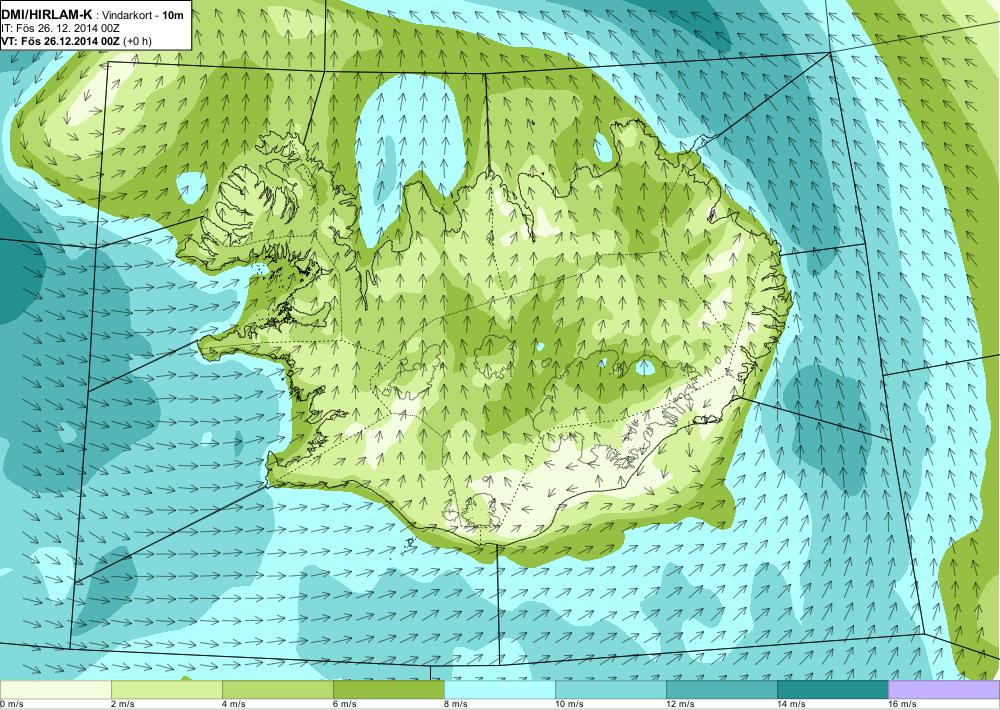Click the 12-14 m/s teal legend swatch
Screen dimensions: 1000x710
722,689
